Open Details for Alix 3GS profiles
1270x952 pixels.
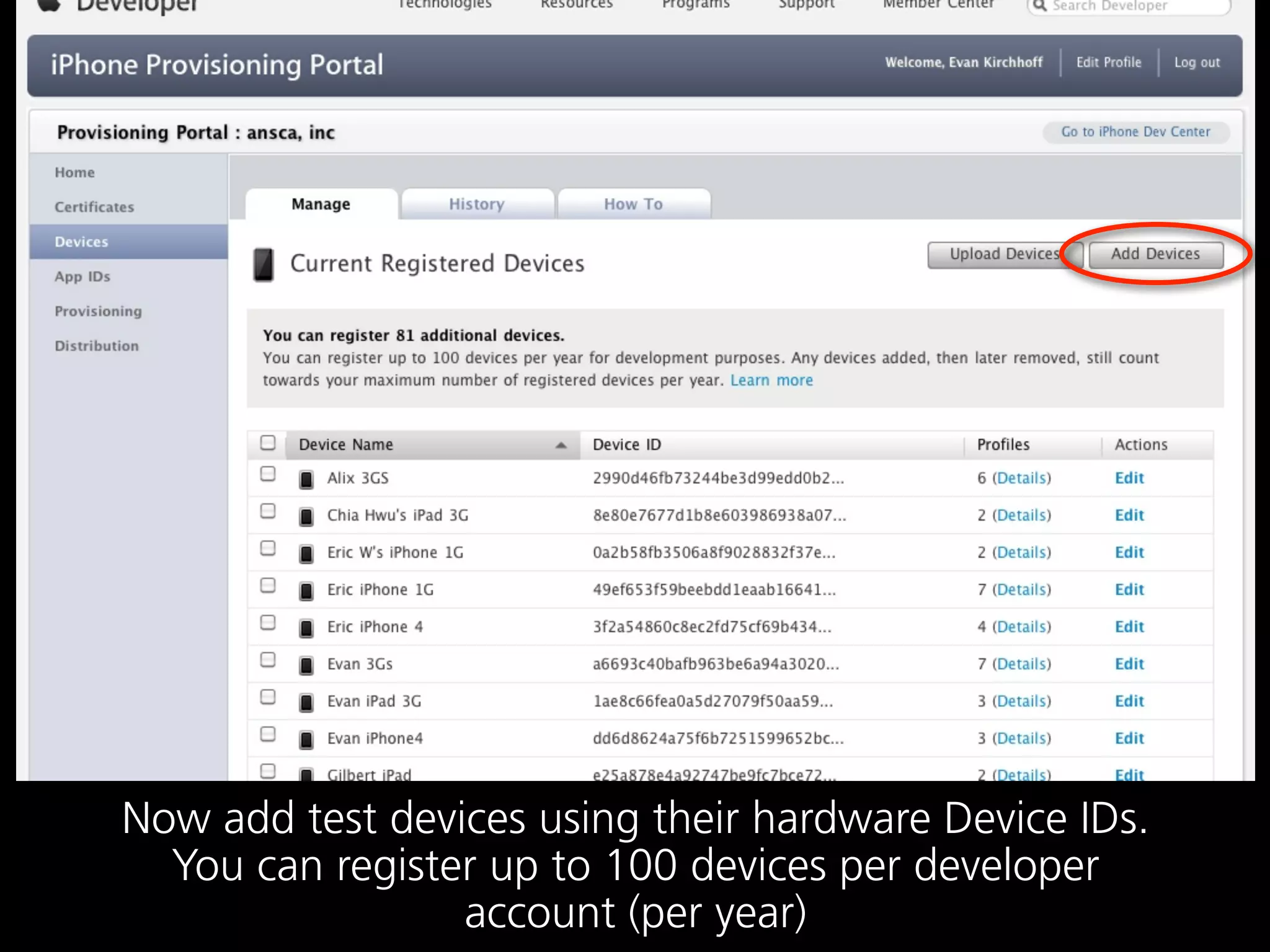click(x=1022, y=478)
